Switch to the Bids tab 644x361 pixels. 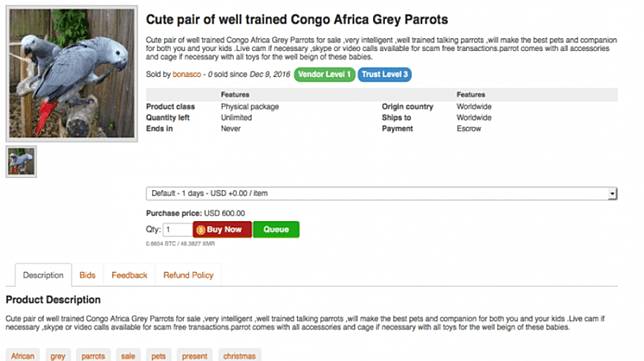pyautogui.click(x=87, y=275)
